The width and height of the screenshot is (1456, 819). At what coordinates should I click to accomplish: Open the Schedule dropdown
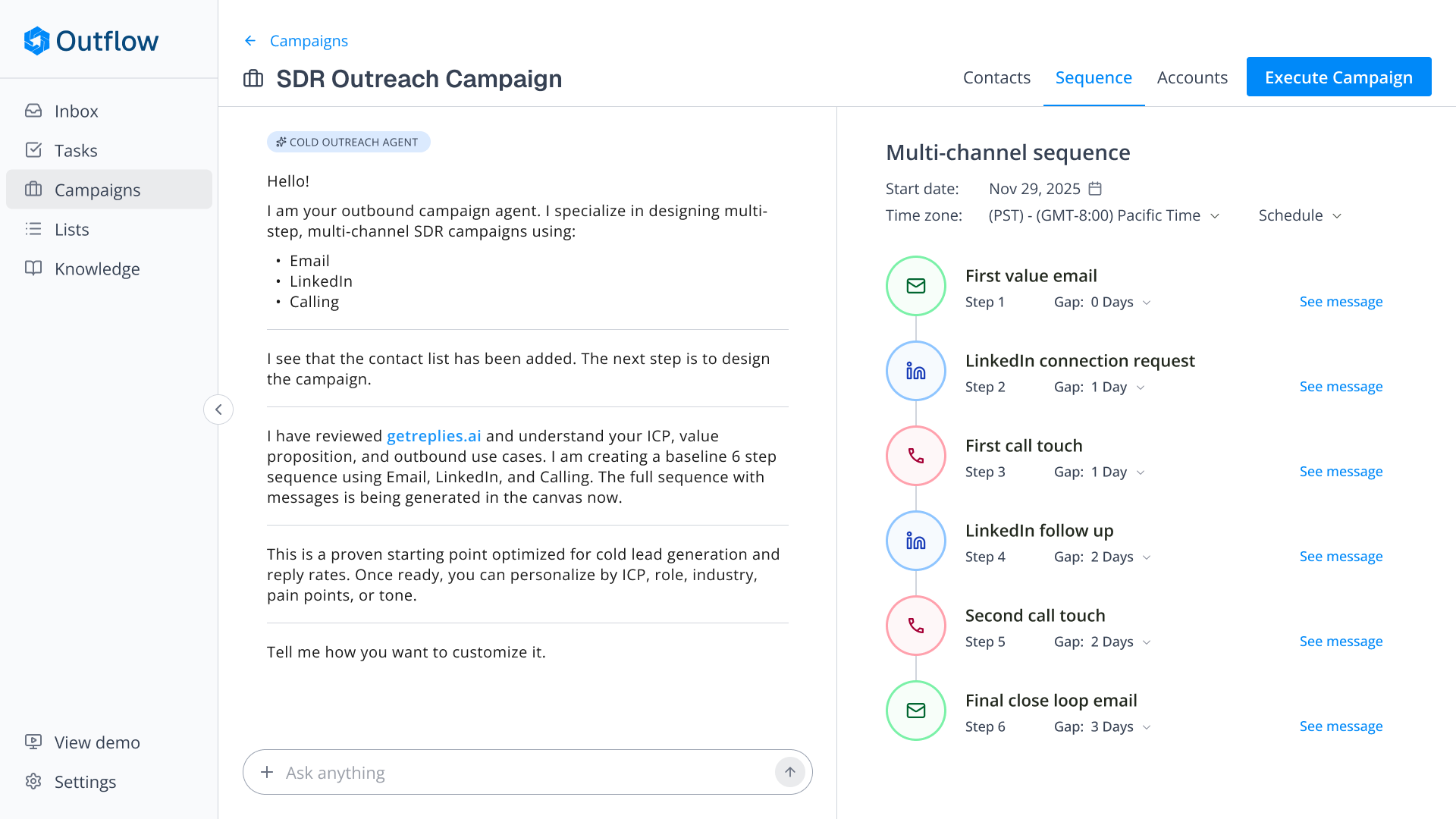pyautogui.click(x=1300, y=215)
